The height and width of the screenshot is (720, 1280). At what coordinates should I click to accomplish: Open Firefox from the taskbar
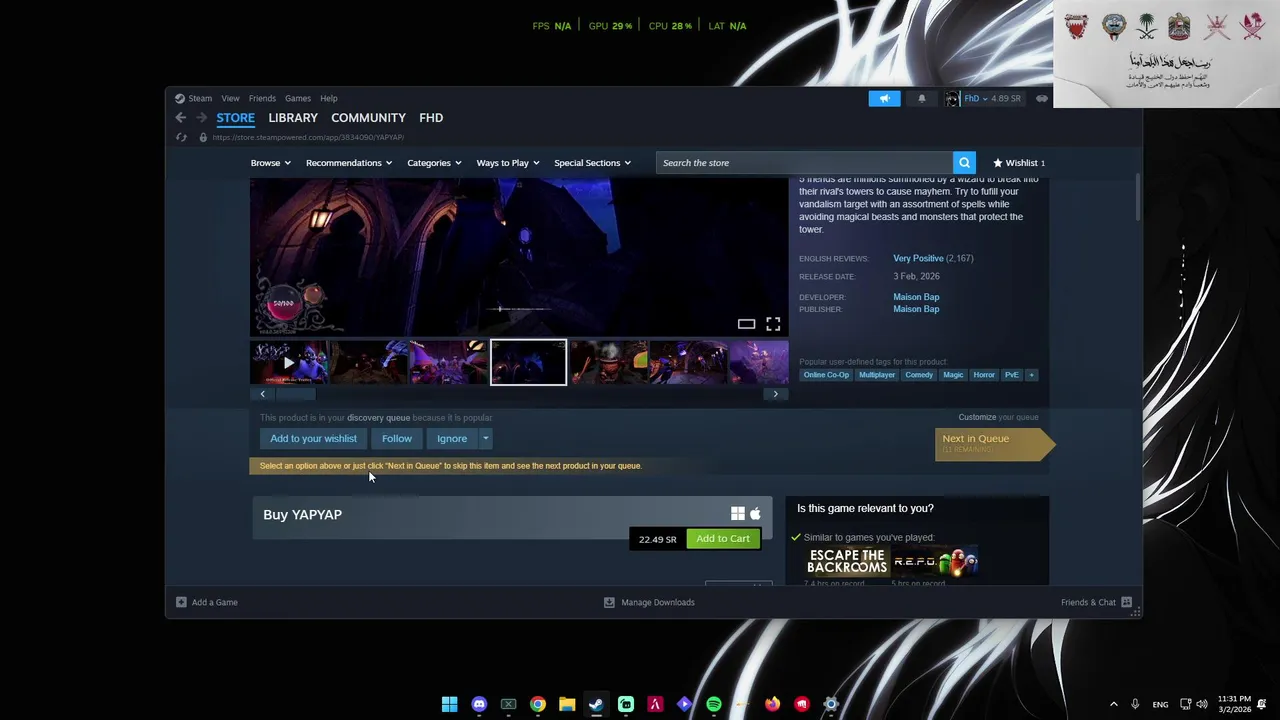[772, 704]
